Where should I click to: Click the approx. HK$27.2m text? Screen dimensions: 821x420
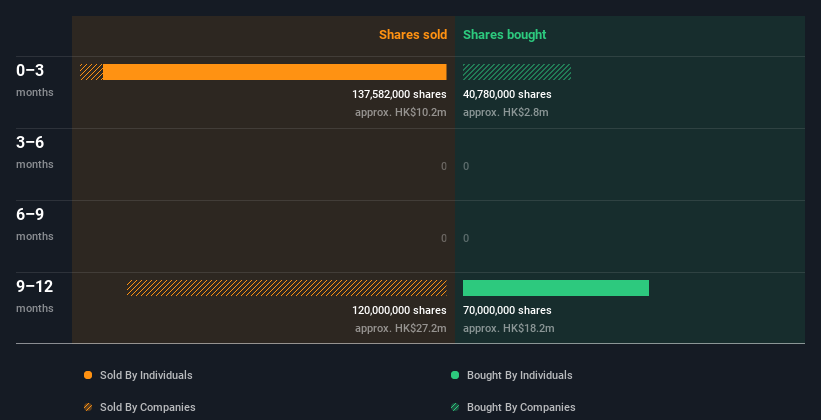(x=401, y=328)
